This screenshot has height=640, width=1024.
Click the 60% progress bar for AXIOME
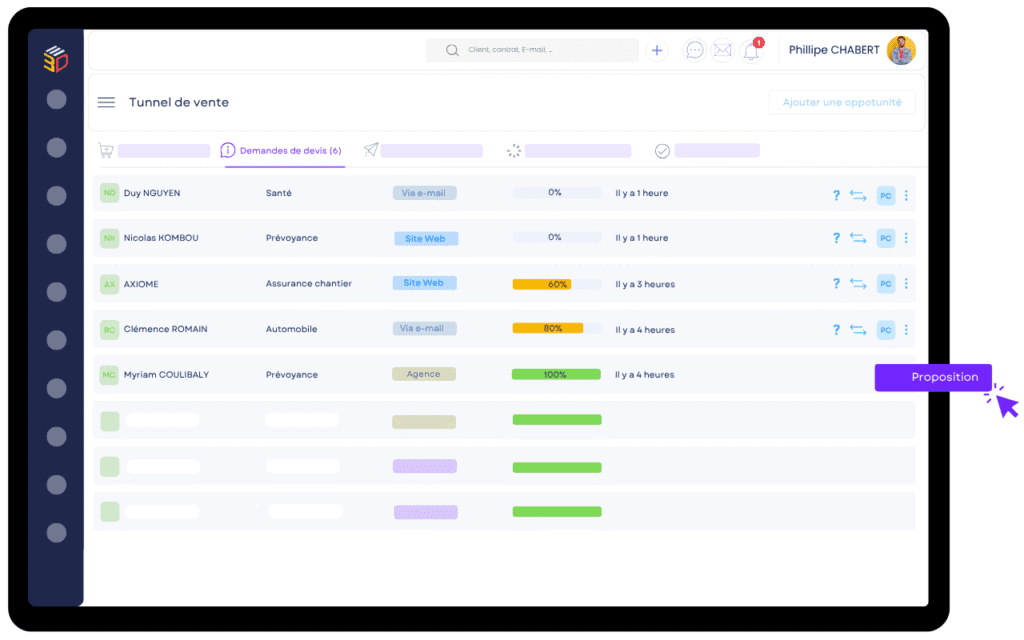point(557,284)
